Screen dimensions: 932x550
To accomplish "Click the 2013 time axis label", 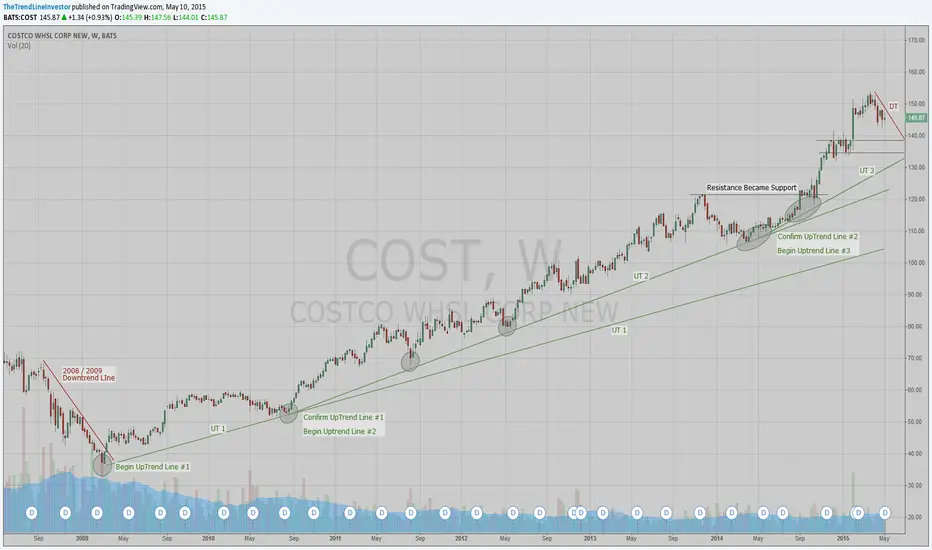I will (590, 539).
